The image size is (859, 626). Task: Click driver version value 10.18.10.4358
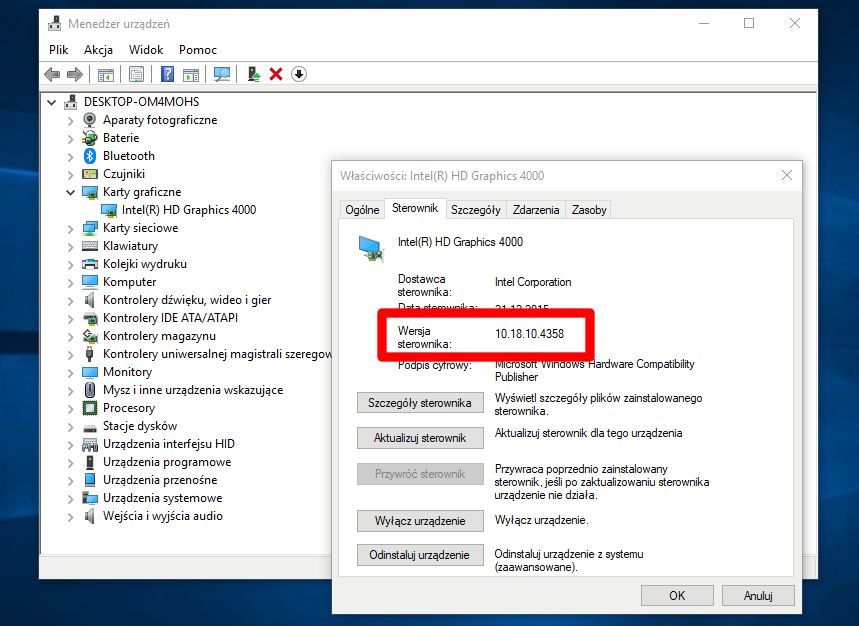(529, 334)
